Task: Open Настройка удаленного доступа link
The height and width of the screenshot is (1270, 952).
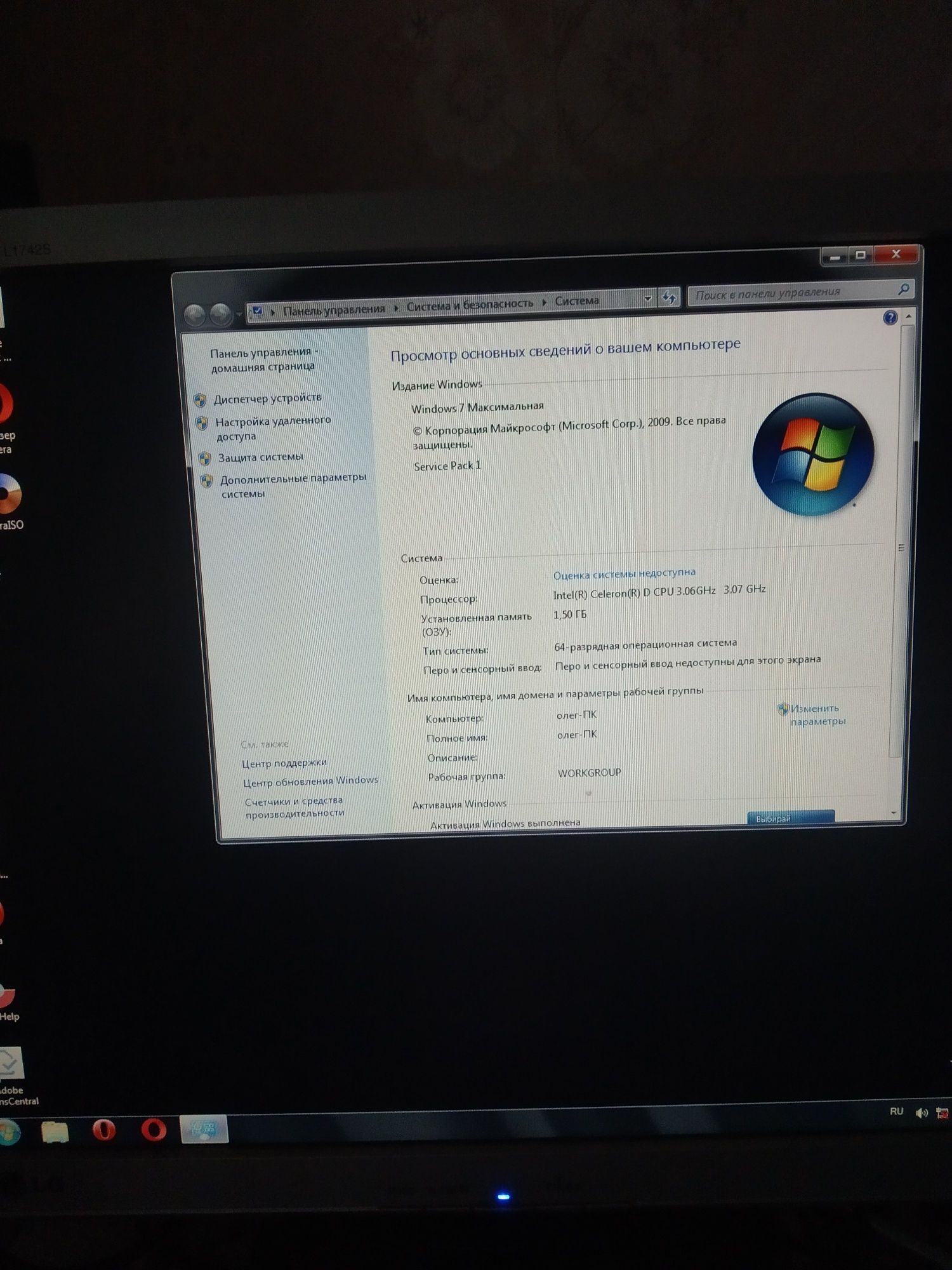Action: click(273, 429)
